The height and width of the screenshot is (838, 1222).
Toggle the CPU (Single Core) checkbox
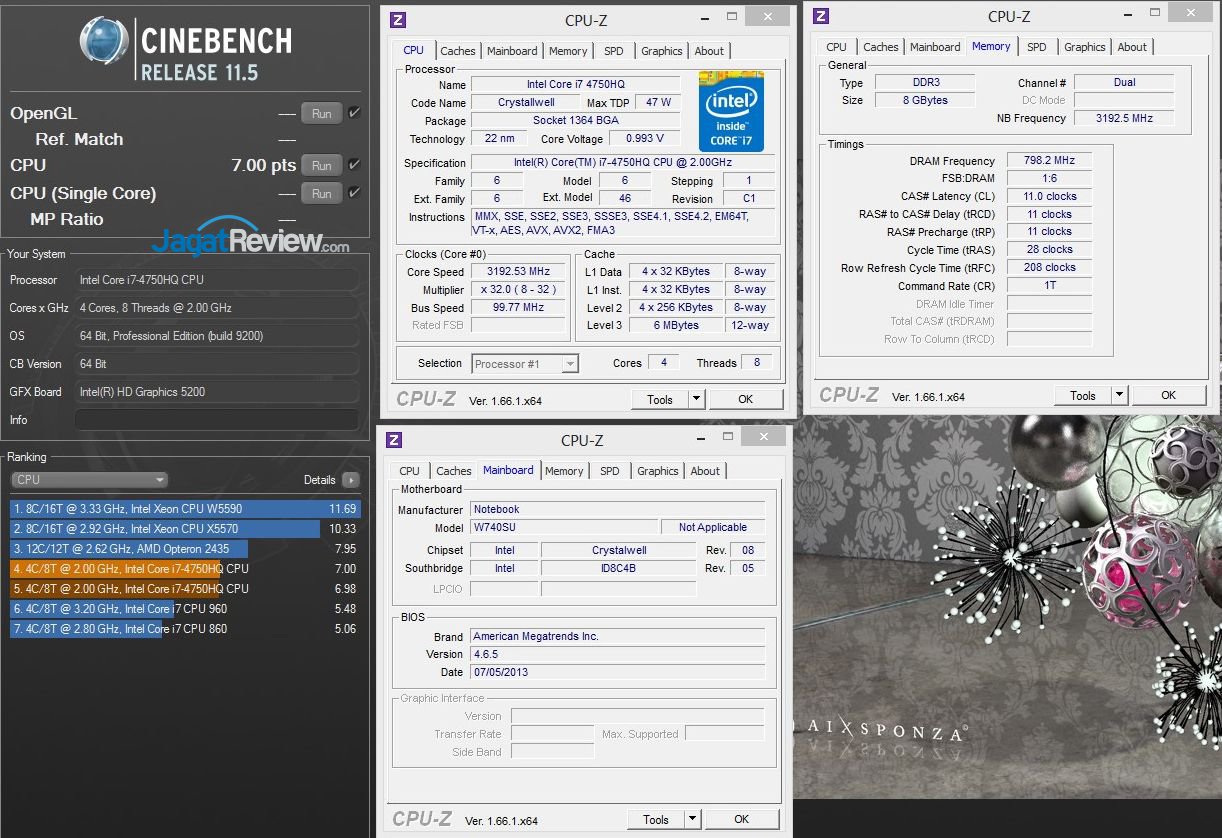pyautogui.click(x=354, y=193)
